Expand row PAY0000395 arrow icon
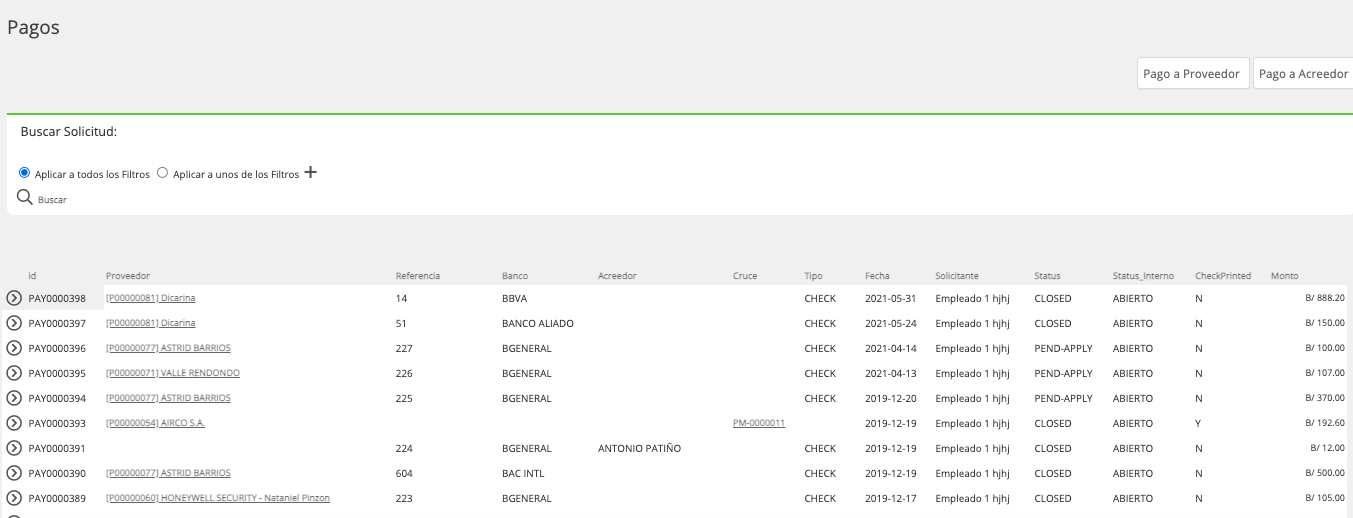Viewport: 1353px width, 518px height. 14,373
